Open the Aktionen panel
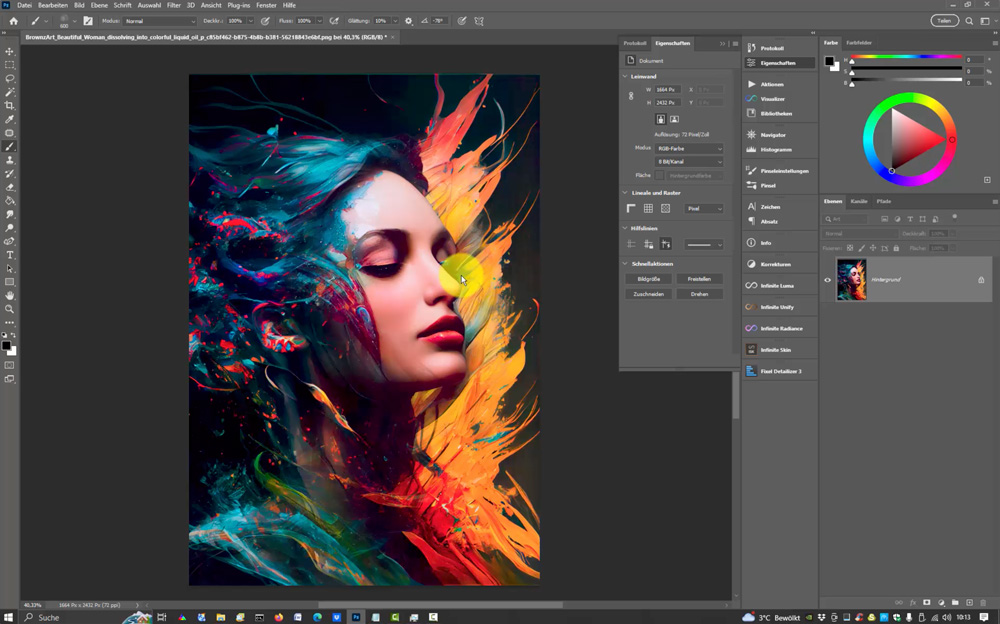The width and height of the screenshot is (1000, 624). pos(772,84)
